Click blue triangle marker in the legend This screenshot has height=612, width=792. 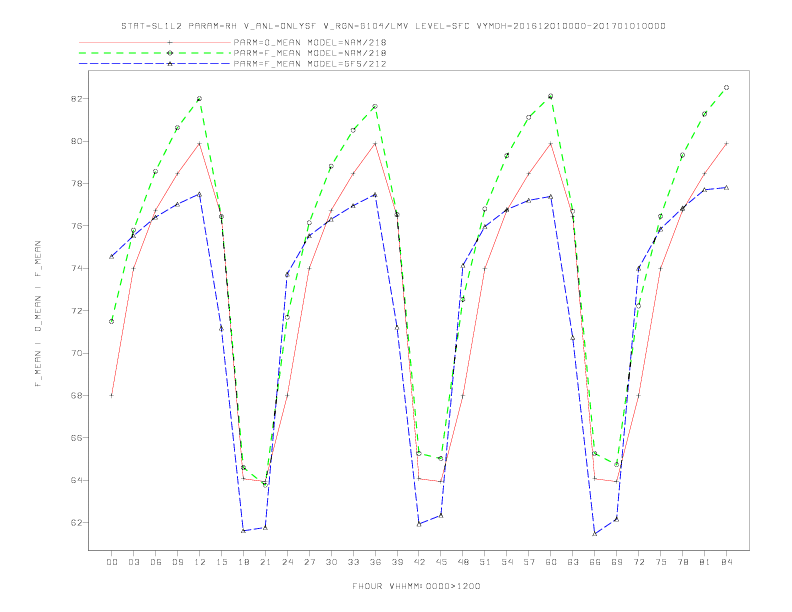pos(170,64)
